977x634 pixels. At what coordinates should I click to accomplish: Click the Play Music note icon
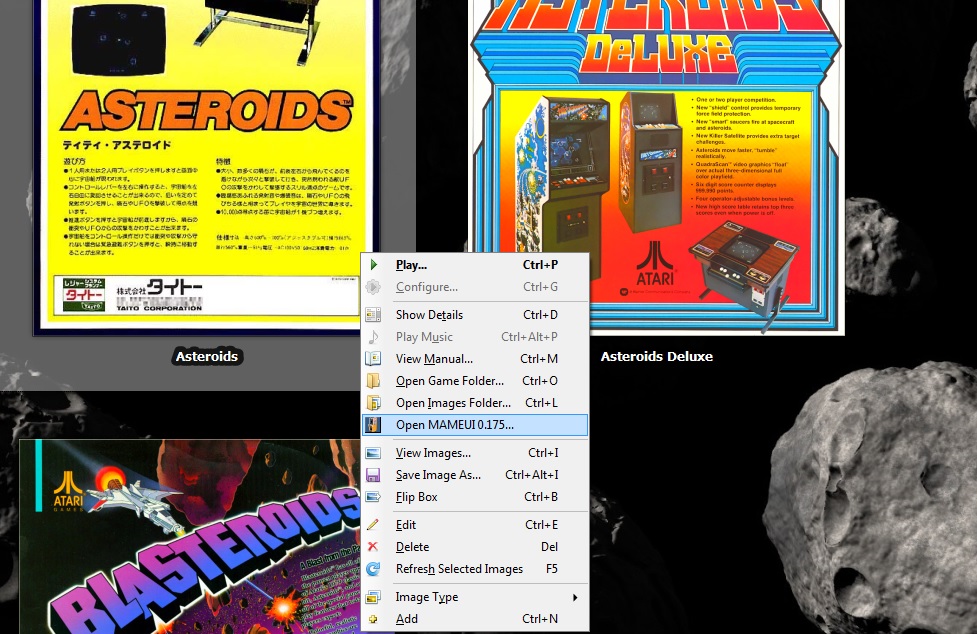click(x=373, y=337)
